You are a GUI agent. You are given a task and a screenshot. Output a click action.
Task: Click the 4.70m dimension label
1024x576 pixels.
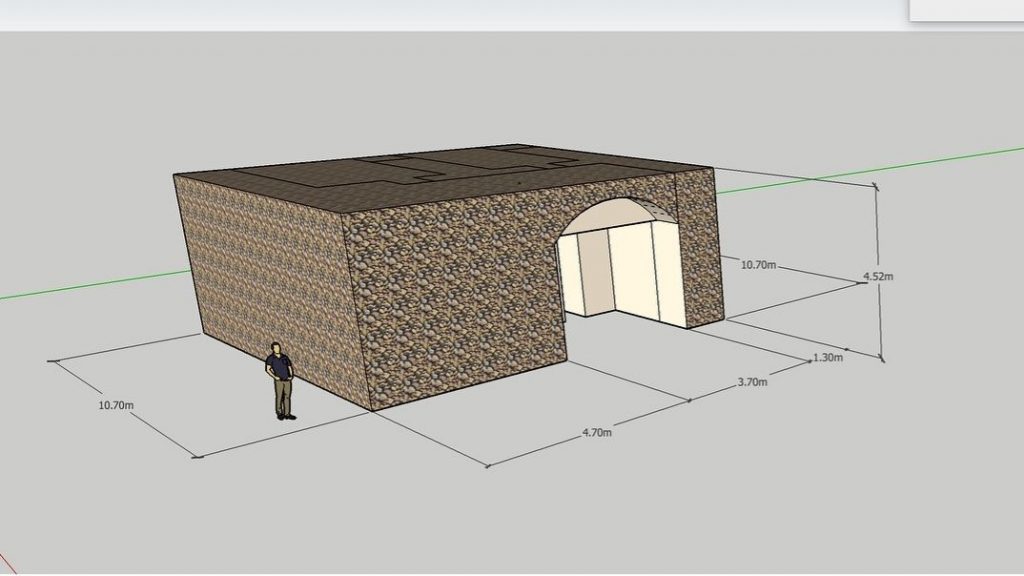pyautogui.click(x=597, y=432)
